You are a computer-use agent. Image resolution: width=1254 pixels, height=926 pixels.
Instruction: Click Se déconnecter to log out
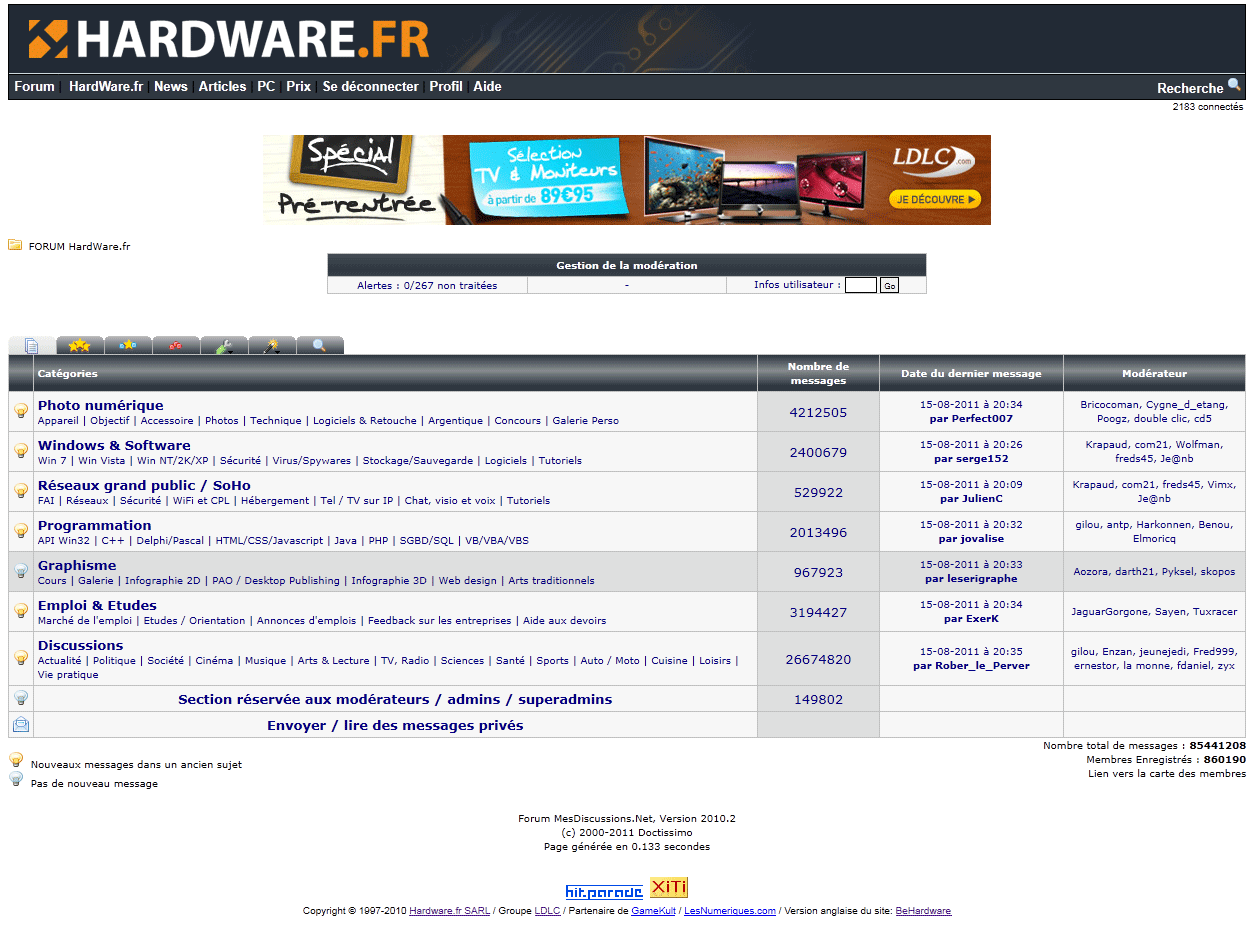coord(371,87)
